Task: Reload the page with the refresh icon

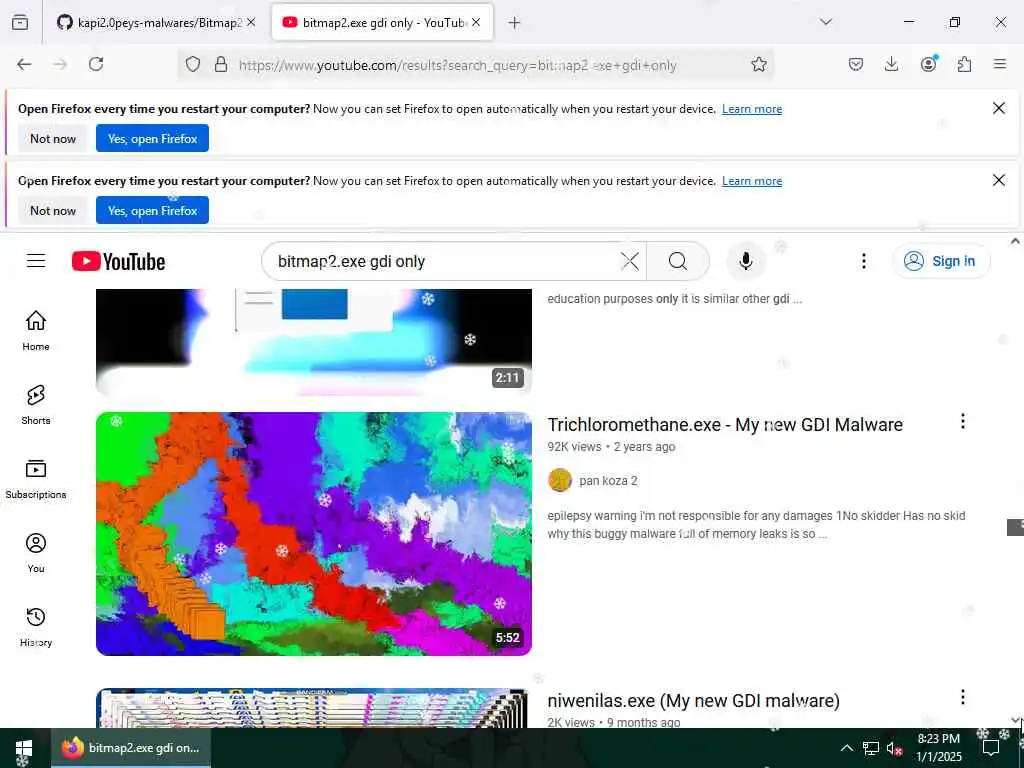Action: (x=96, y=64)
